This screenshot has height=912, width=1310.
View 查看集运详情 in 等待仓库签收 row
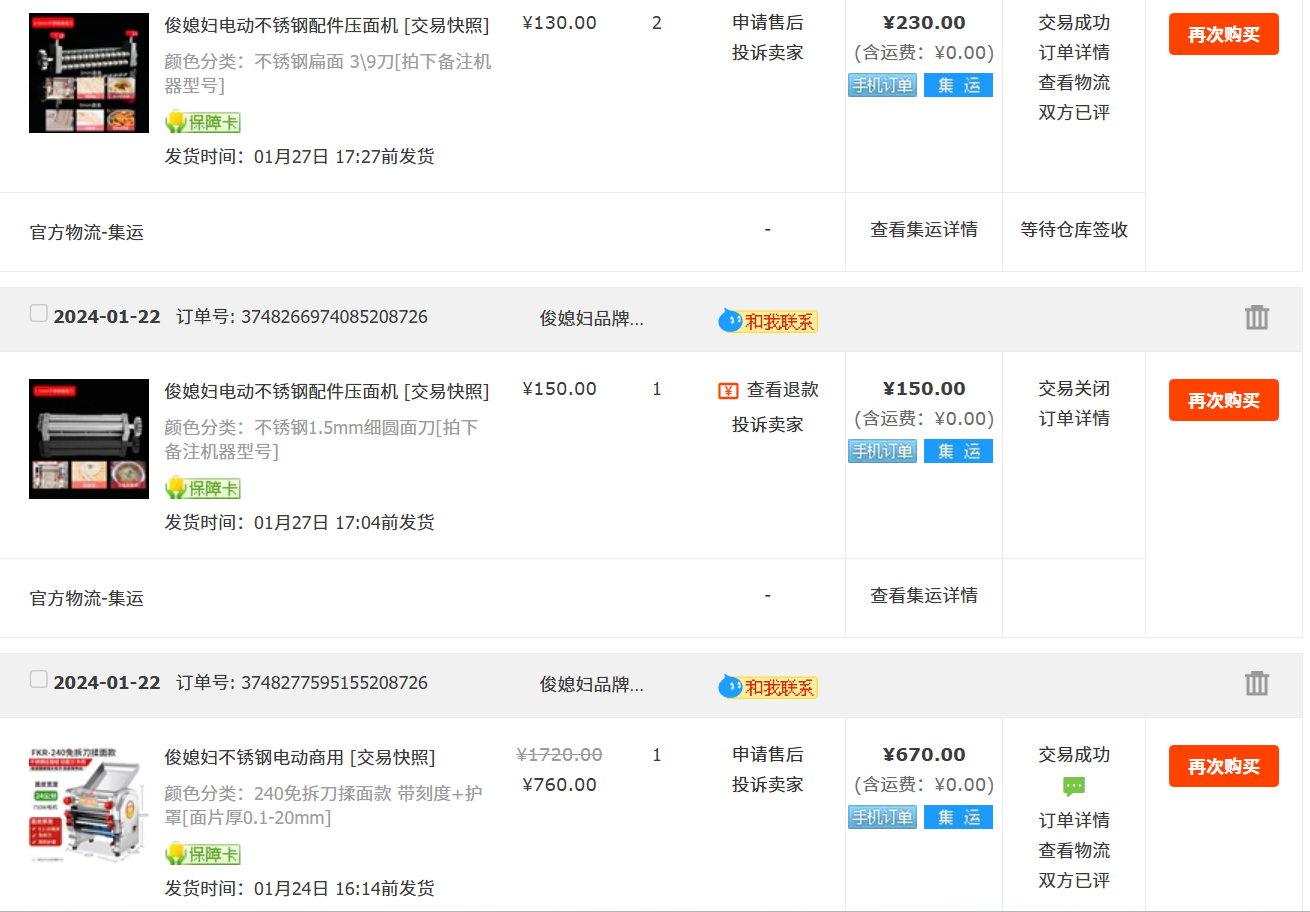[924, 230]
